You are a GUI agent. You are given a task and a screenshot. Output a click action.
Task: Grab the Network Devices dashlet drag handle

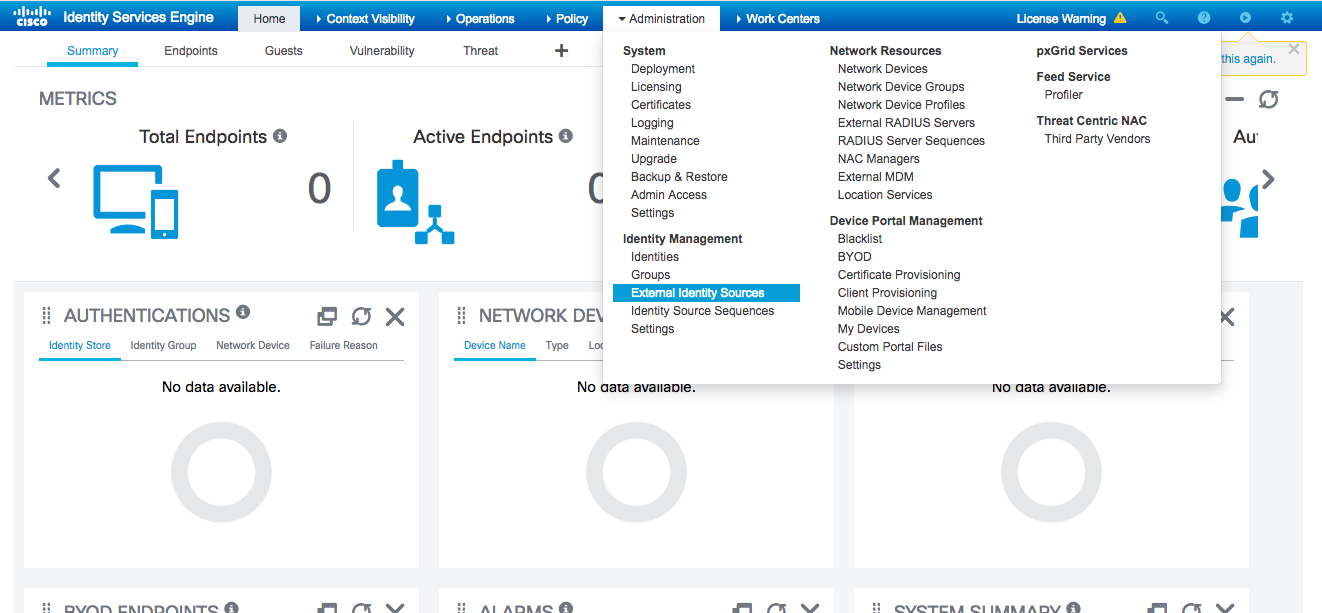[461, 316]
